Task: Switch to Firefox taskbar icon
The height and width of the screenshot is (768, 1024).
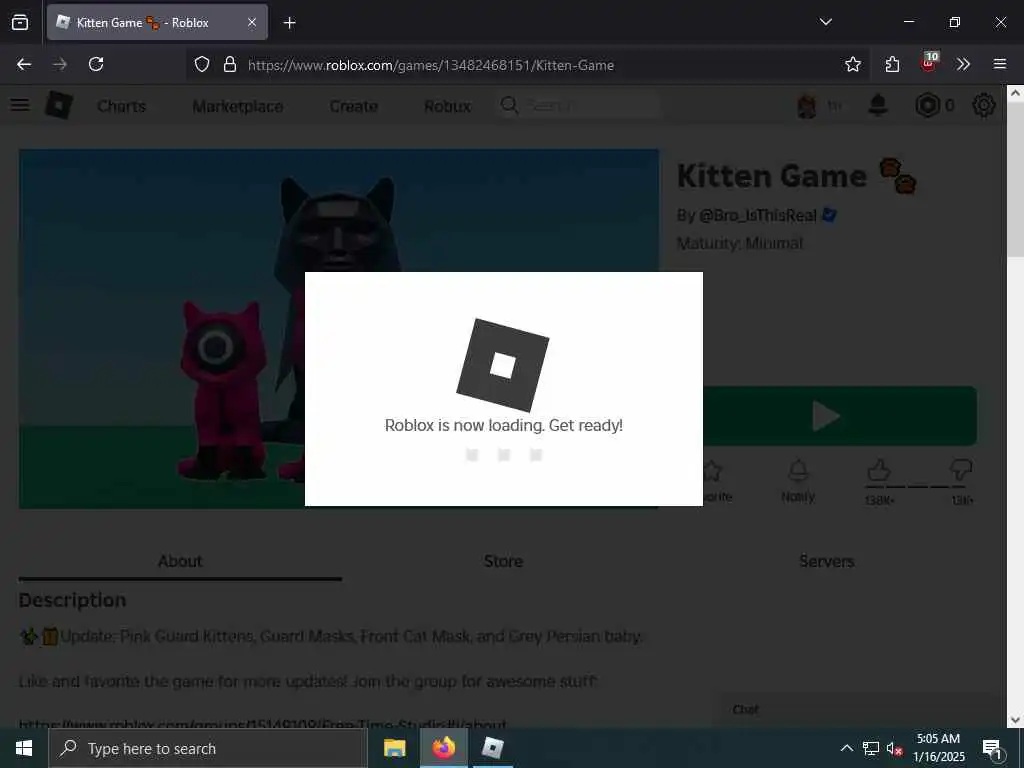Action: [x=443, y=748]
